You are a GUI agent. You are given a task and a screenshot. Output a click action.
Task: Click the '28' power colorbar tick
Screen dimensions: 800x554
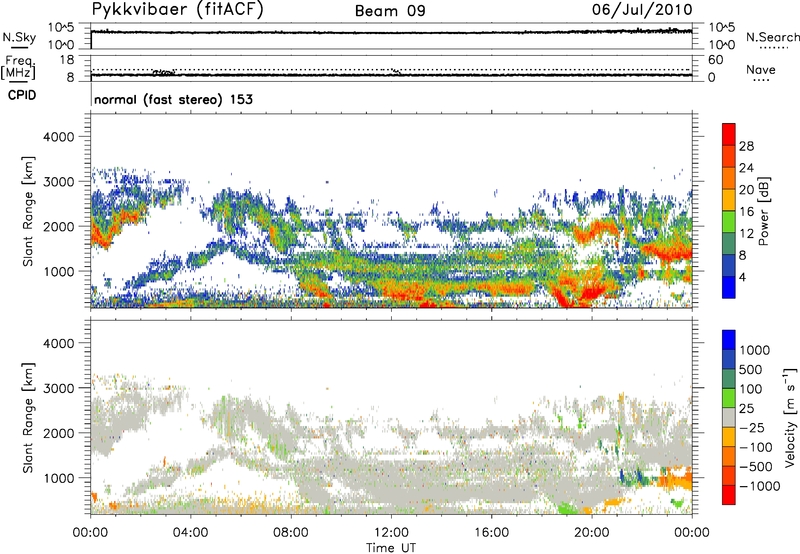coord(746,146)
